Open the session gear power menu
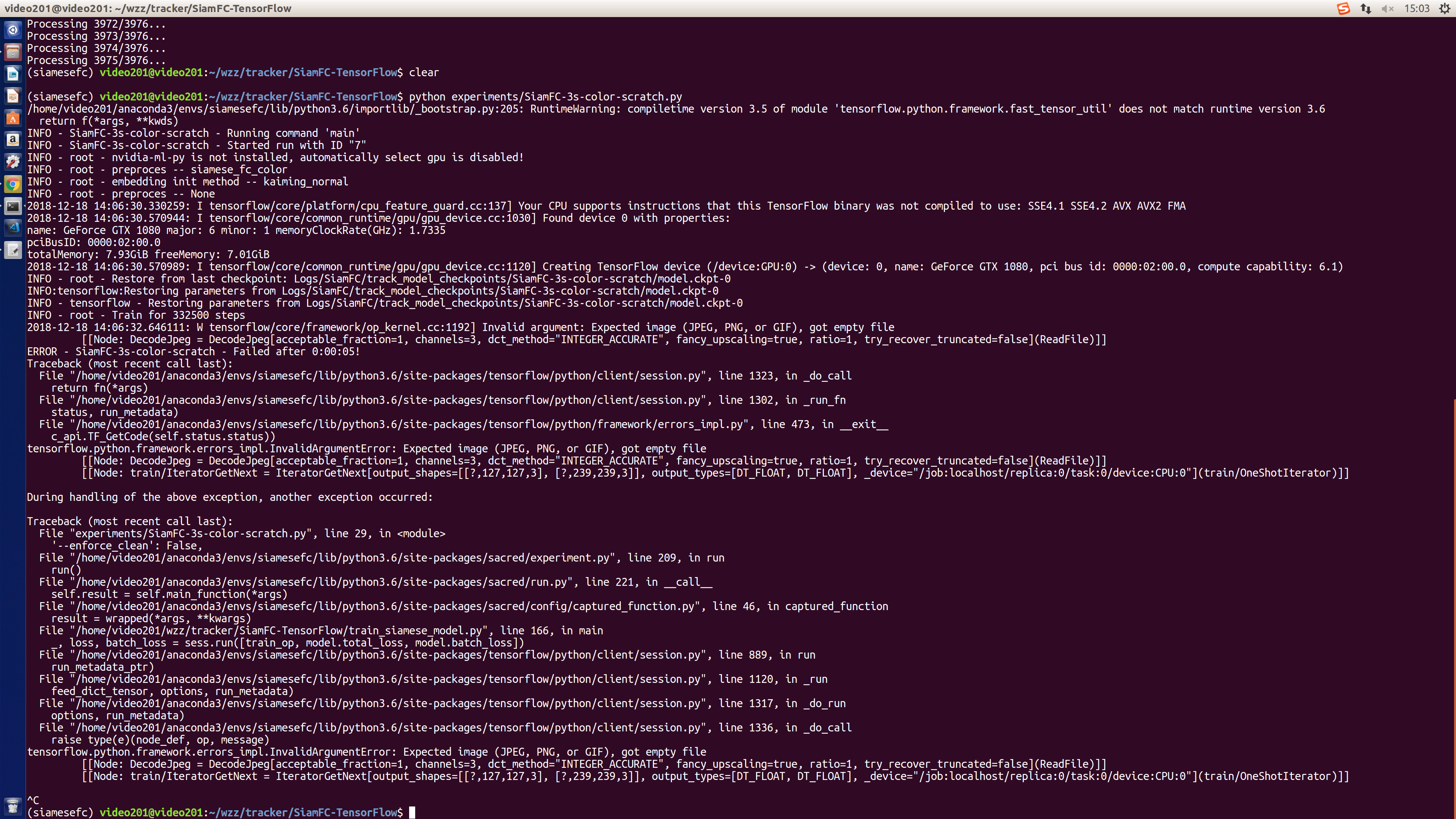Viewport: 1456px width, 819px height. tap(1442, 8)
